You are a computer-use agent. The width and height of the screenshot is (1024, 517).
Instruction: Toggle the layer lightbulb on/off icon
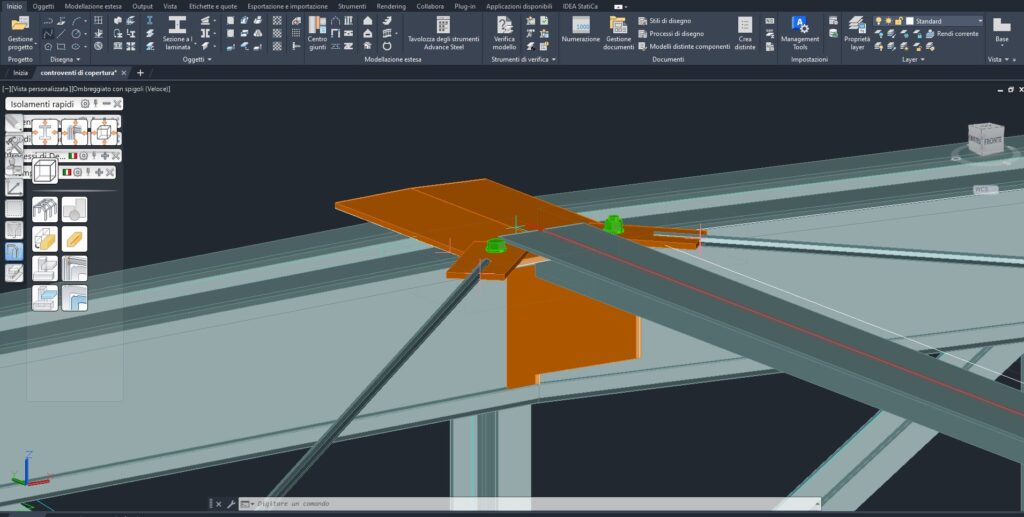click(x=878, y=20)
